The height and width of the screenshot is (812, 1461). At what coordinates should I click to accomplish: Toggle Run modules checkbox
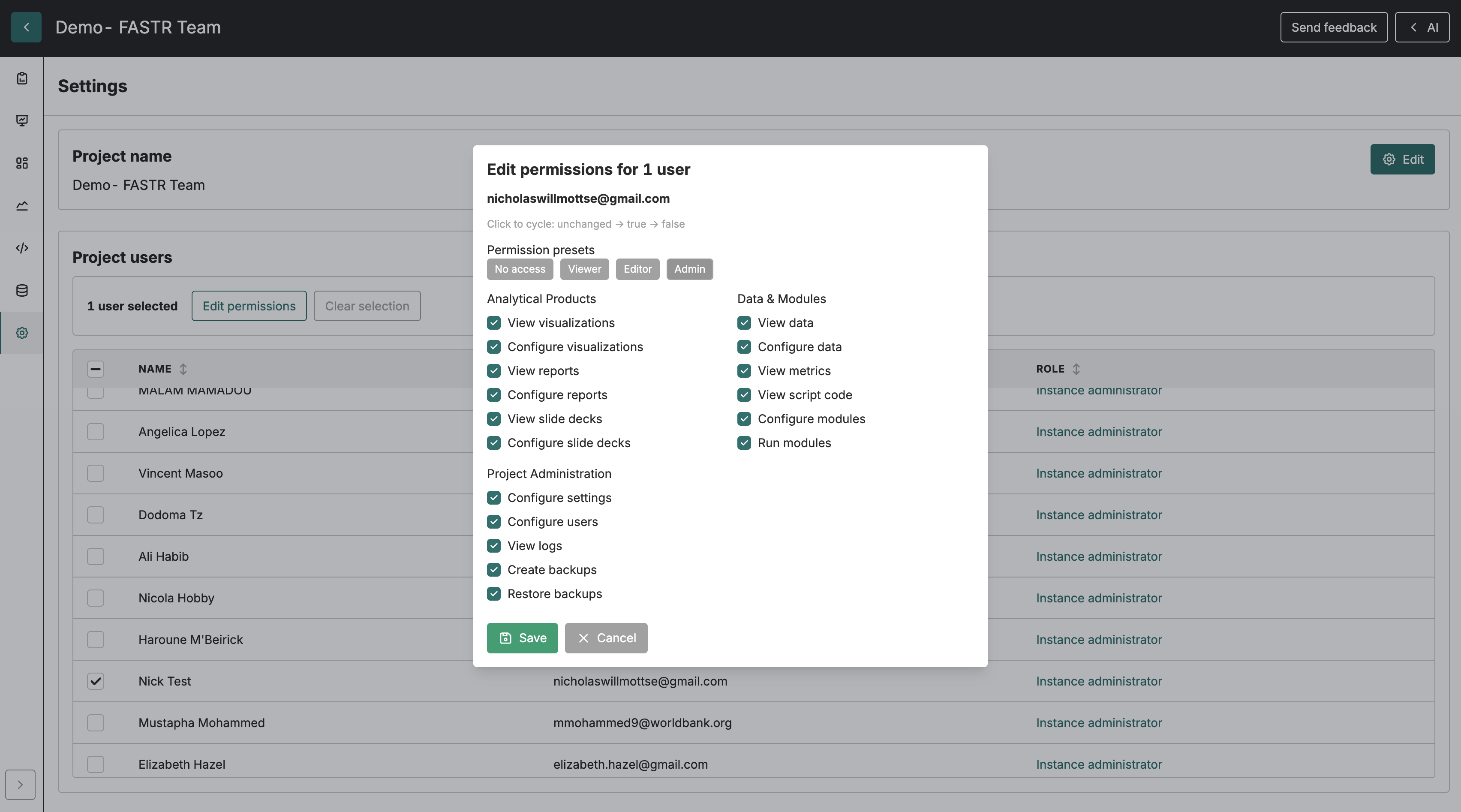point(744,443)
